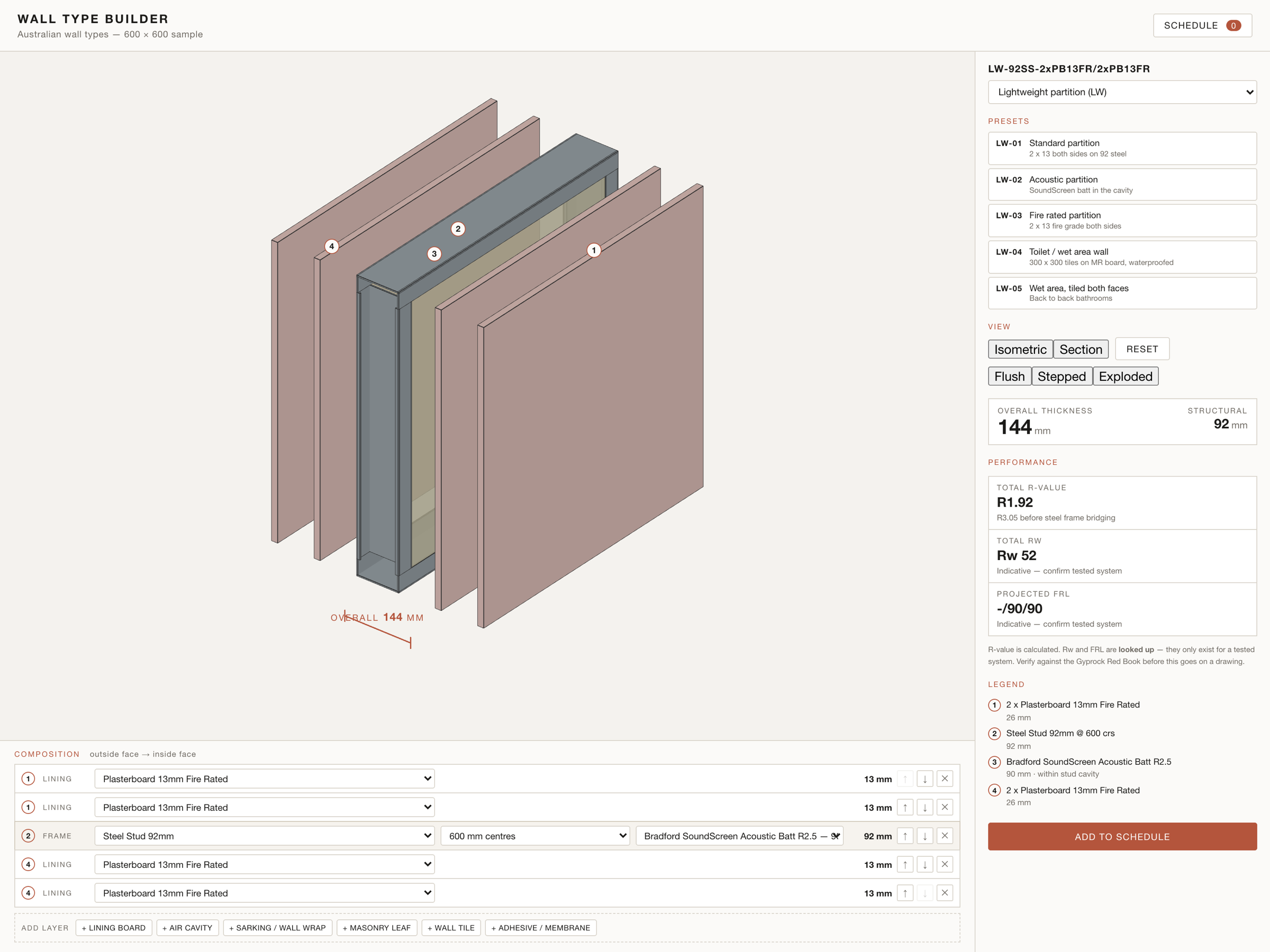
Task: Open the Schedule button
Action: [x=1202, y=25]
